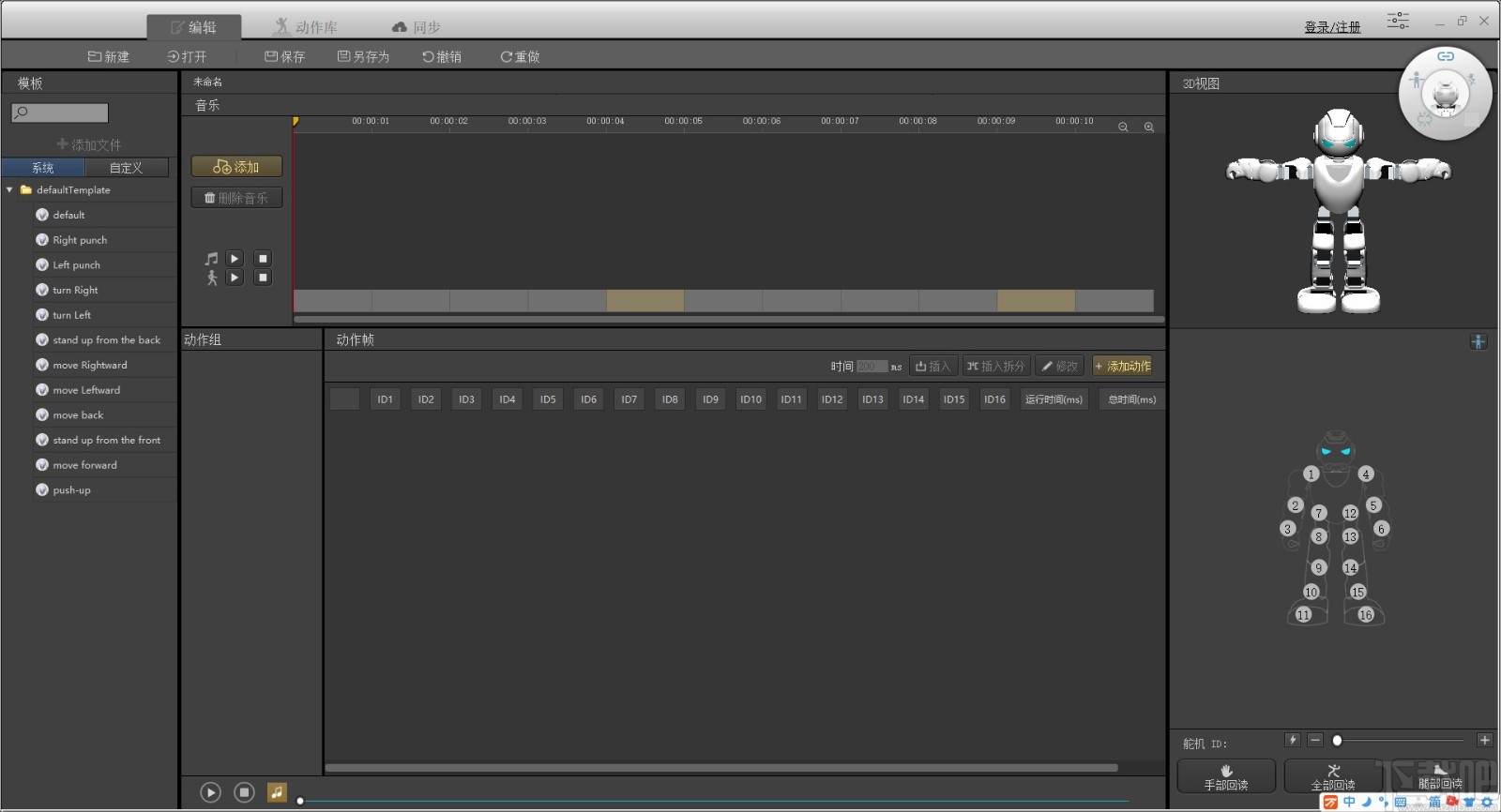Stop the music track

[263, 259]
